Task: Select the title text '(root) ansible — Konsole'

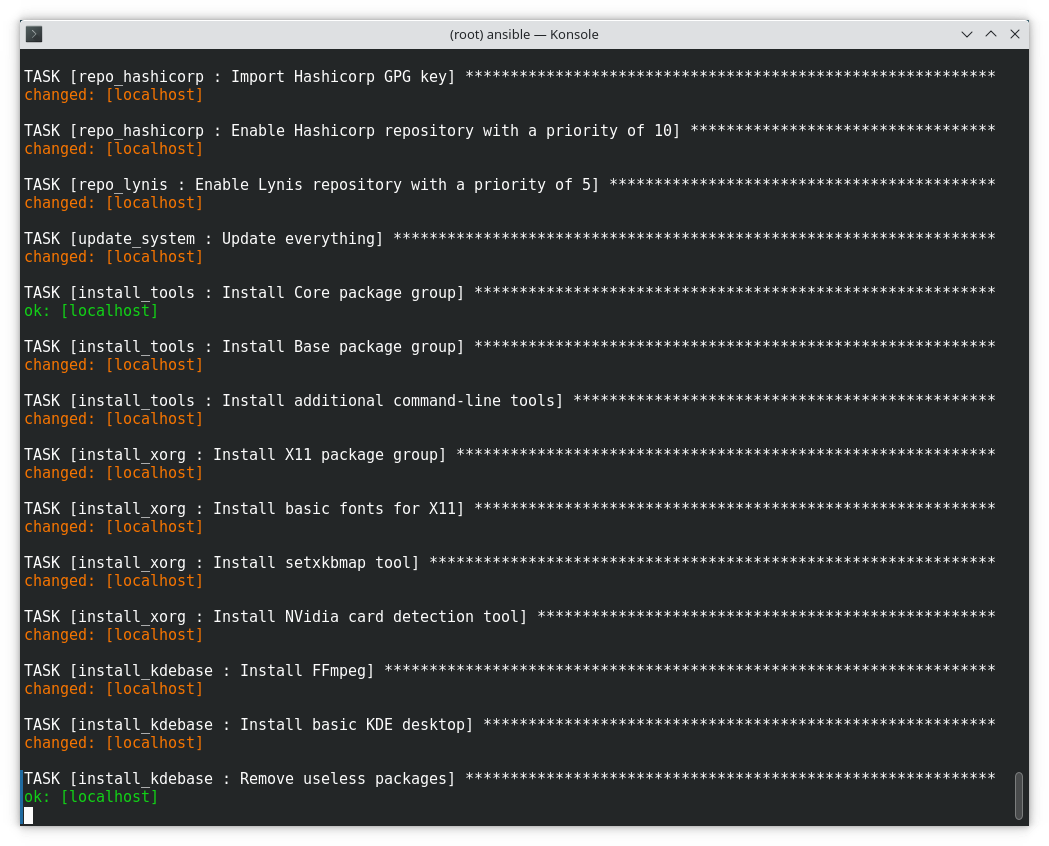Action: coord(524,34)
